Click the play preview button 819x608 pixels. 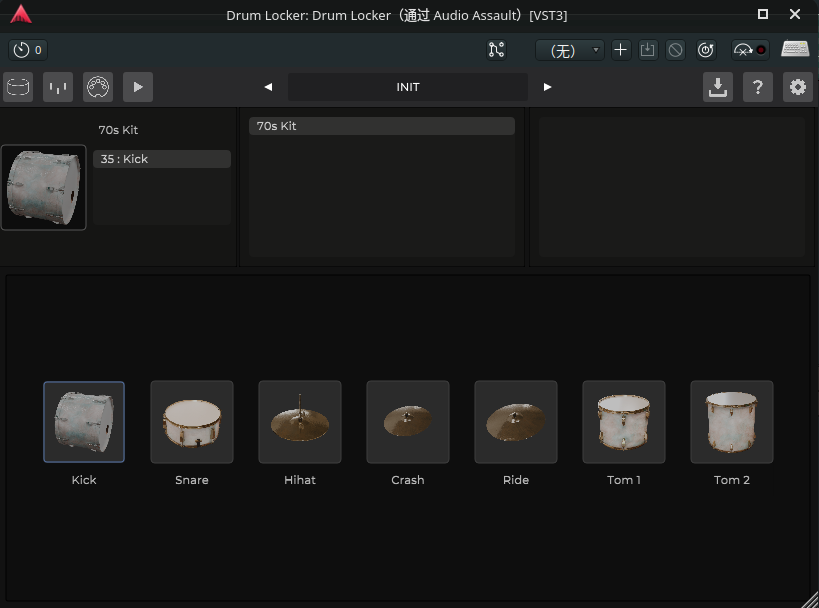pyautogui.click(x=138, y=87)
